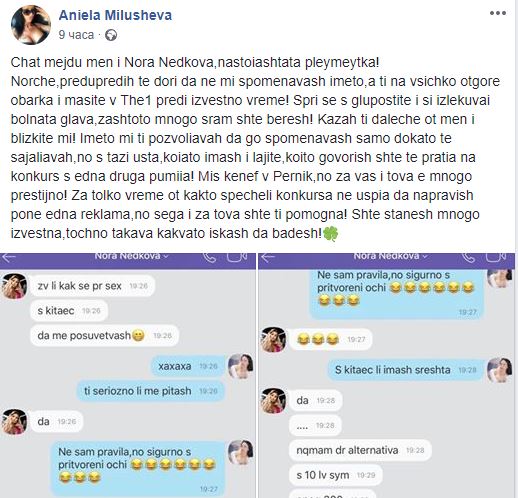Start video call in right Viber chat
This screenshot has width=518, height=498.
coord(496,257)
